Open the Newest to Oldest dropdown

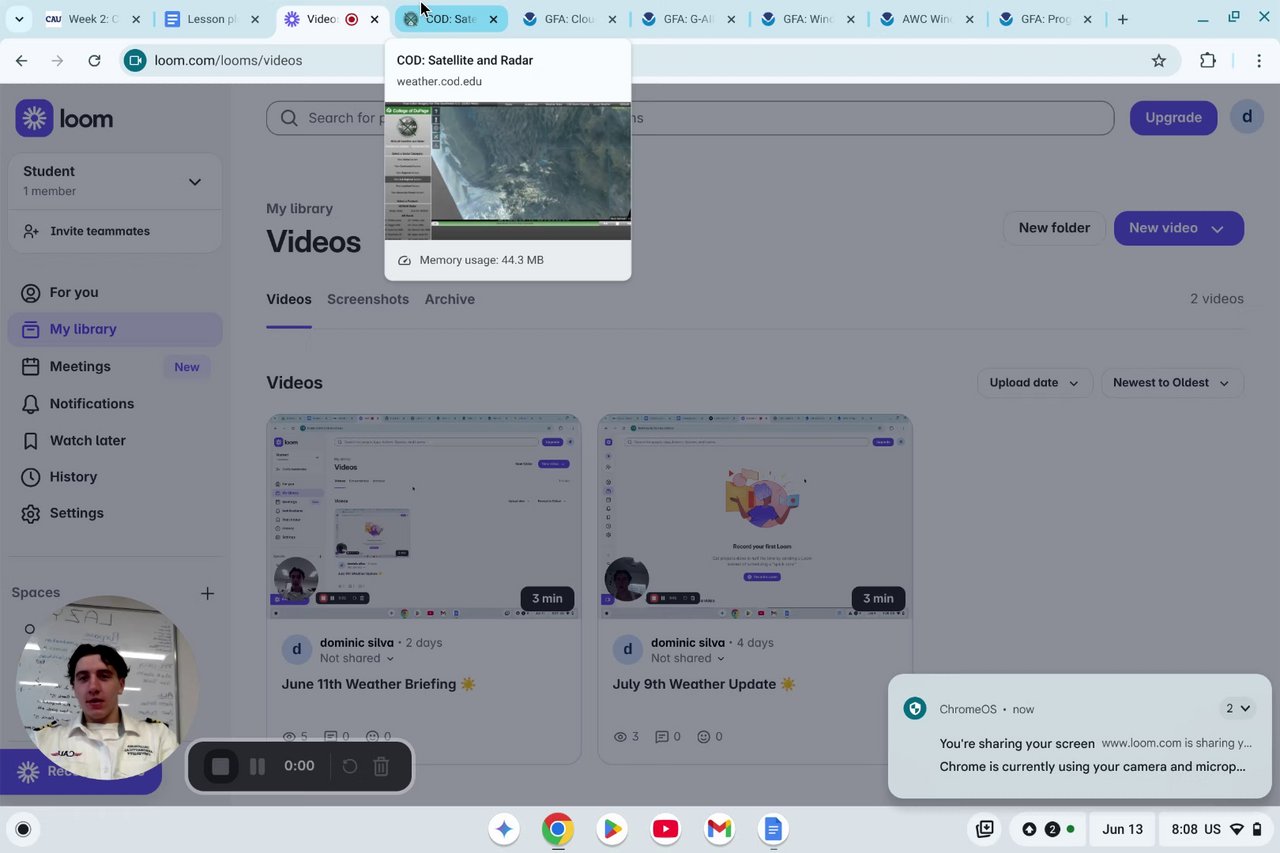click(x=1171, y=383)
